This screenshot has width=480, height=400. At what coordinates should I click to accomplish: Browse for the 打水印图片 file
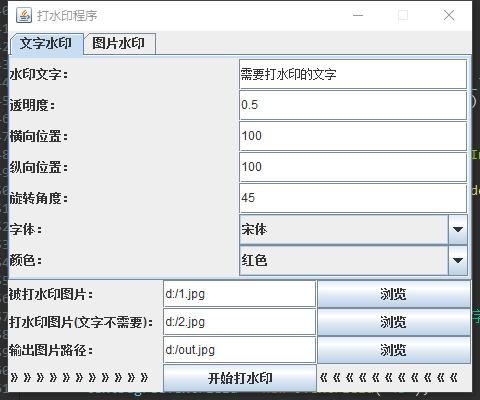[394, 322]
